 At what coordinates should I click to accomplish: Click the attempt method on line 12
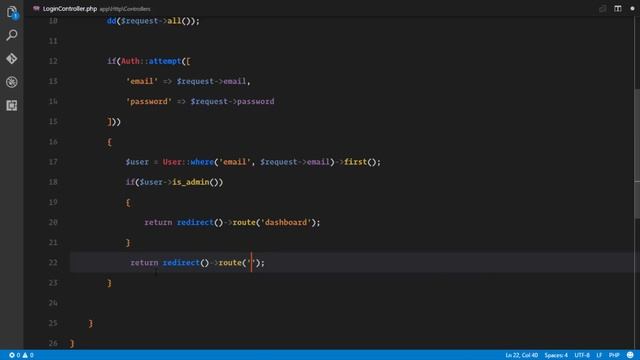pos(164,61)
